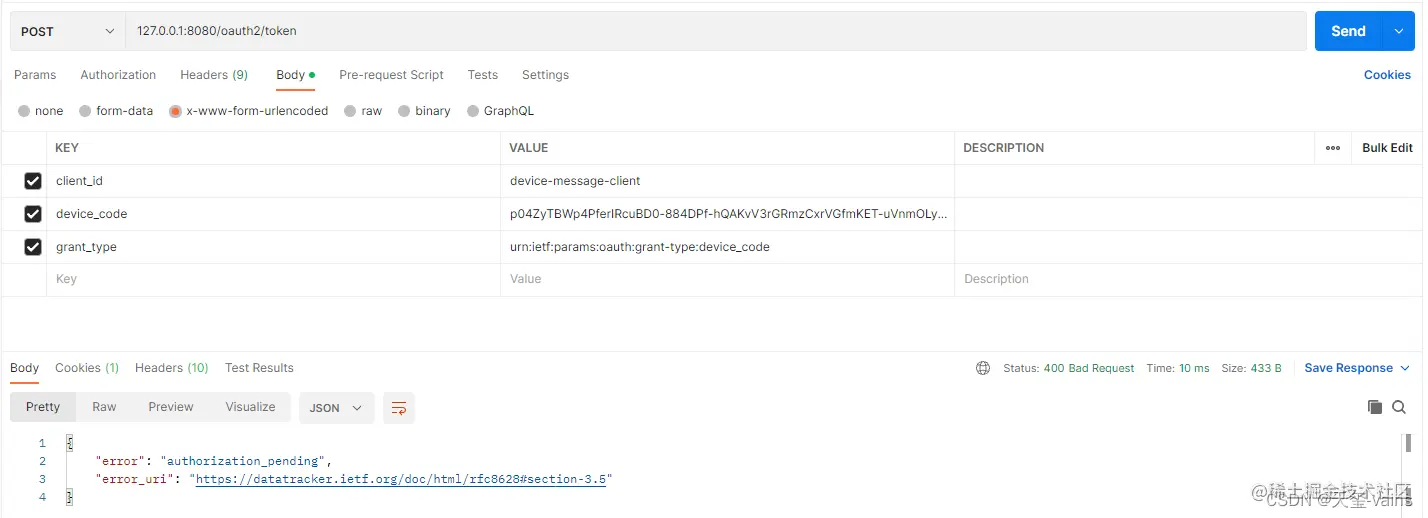Switch to Visualize response view
The width and height of the screenshot is (1428, 518).
click(250, 407)
